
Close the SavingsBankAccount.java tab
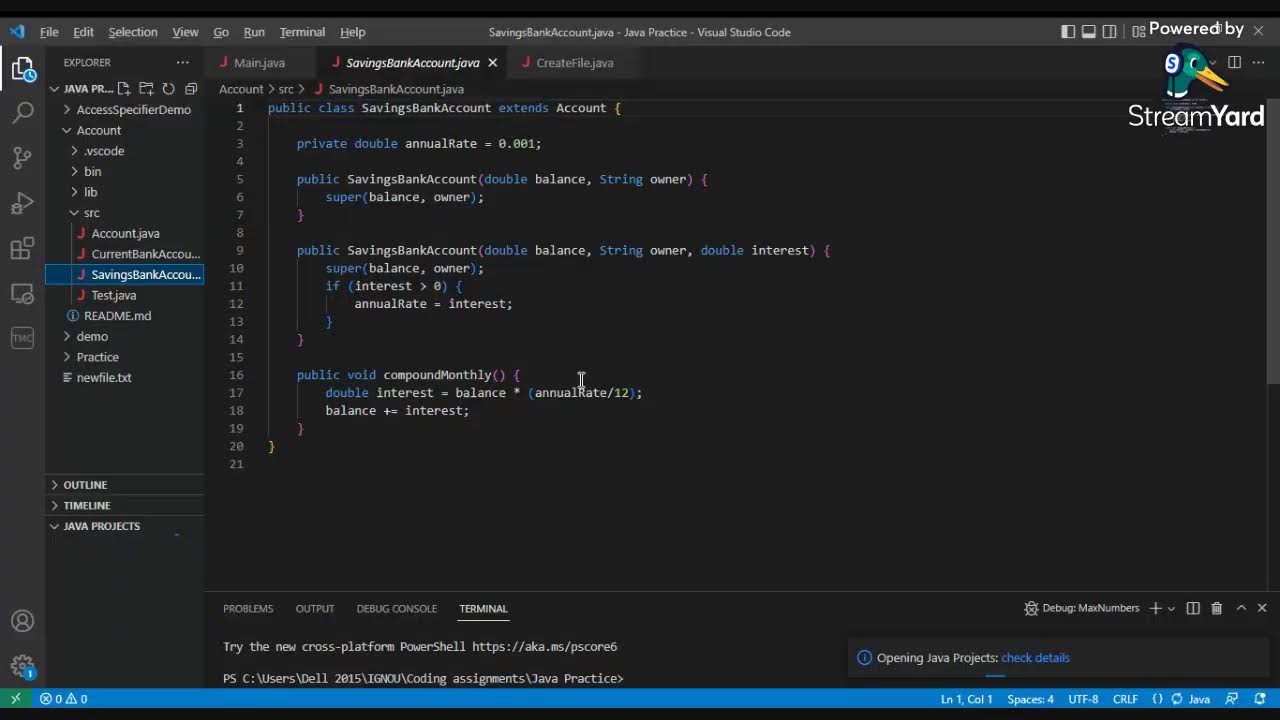[x=492, y=62]
